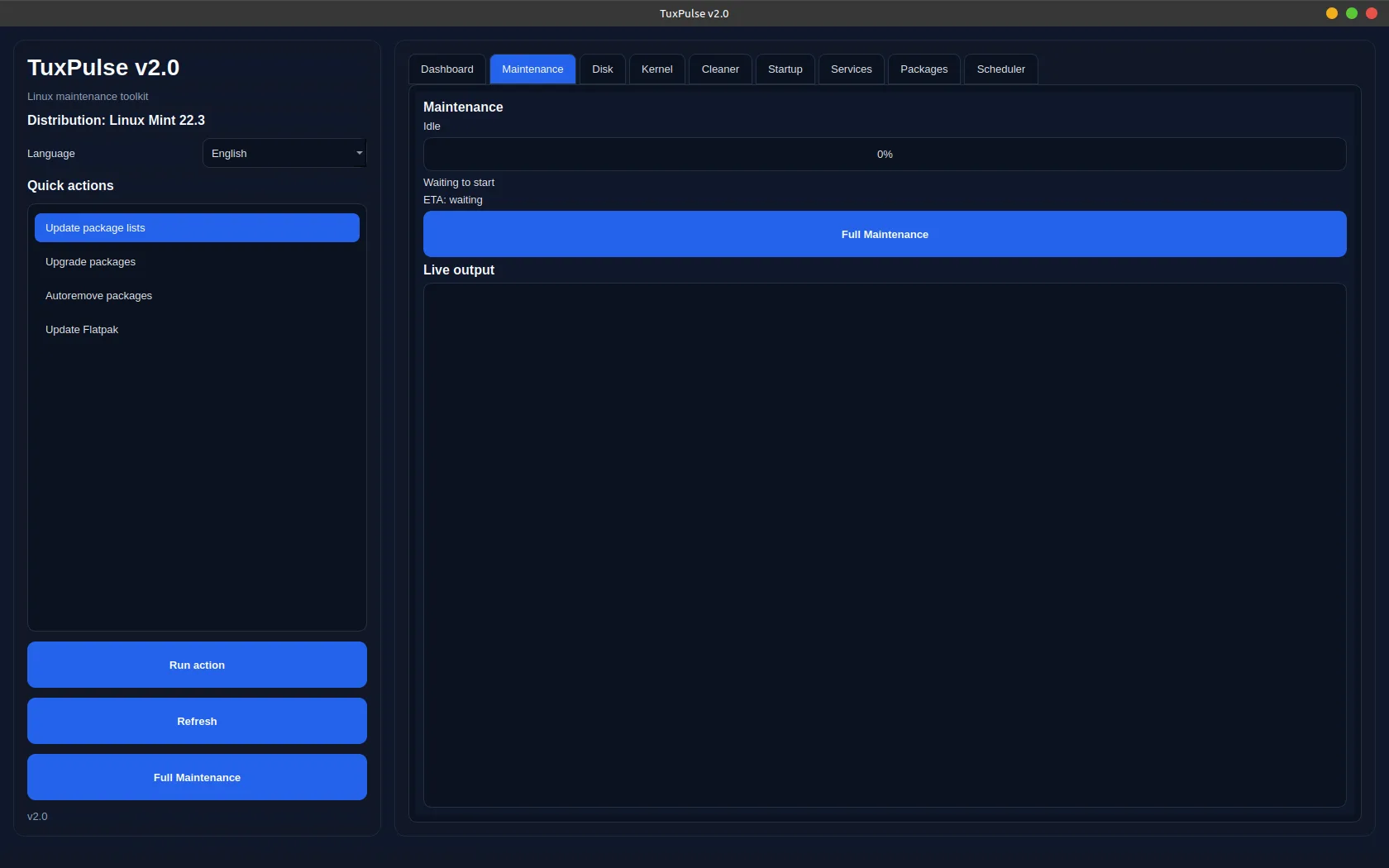This screenshot has height=868, width=1389.
Task: Click the 0% maintenance progress bar
Action: pos(885,155)
